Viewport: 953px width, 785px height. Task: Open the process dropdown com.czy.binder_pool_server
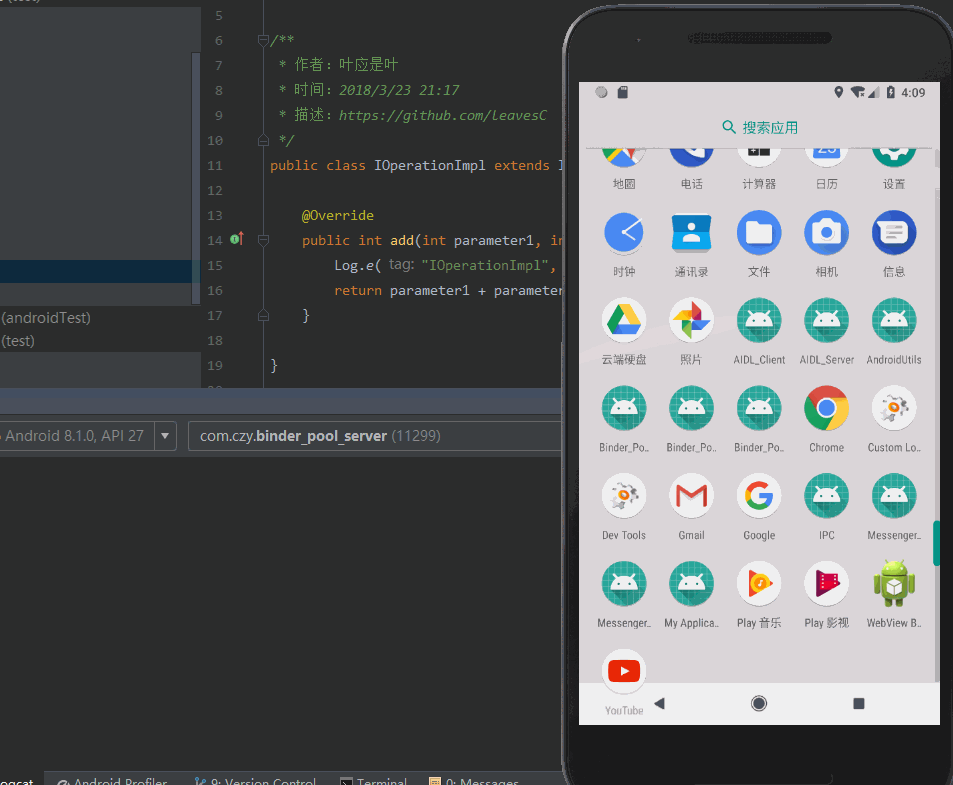pos(374,436)
